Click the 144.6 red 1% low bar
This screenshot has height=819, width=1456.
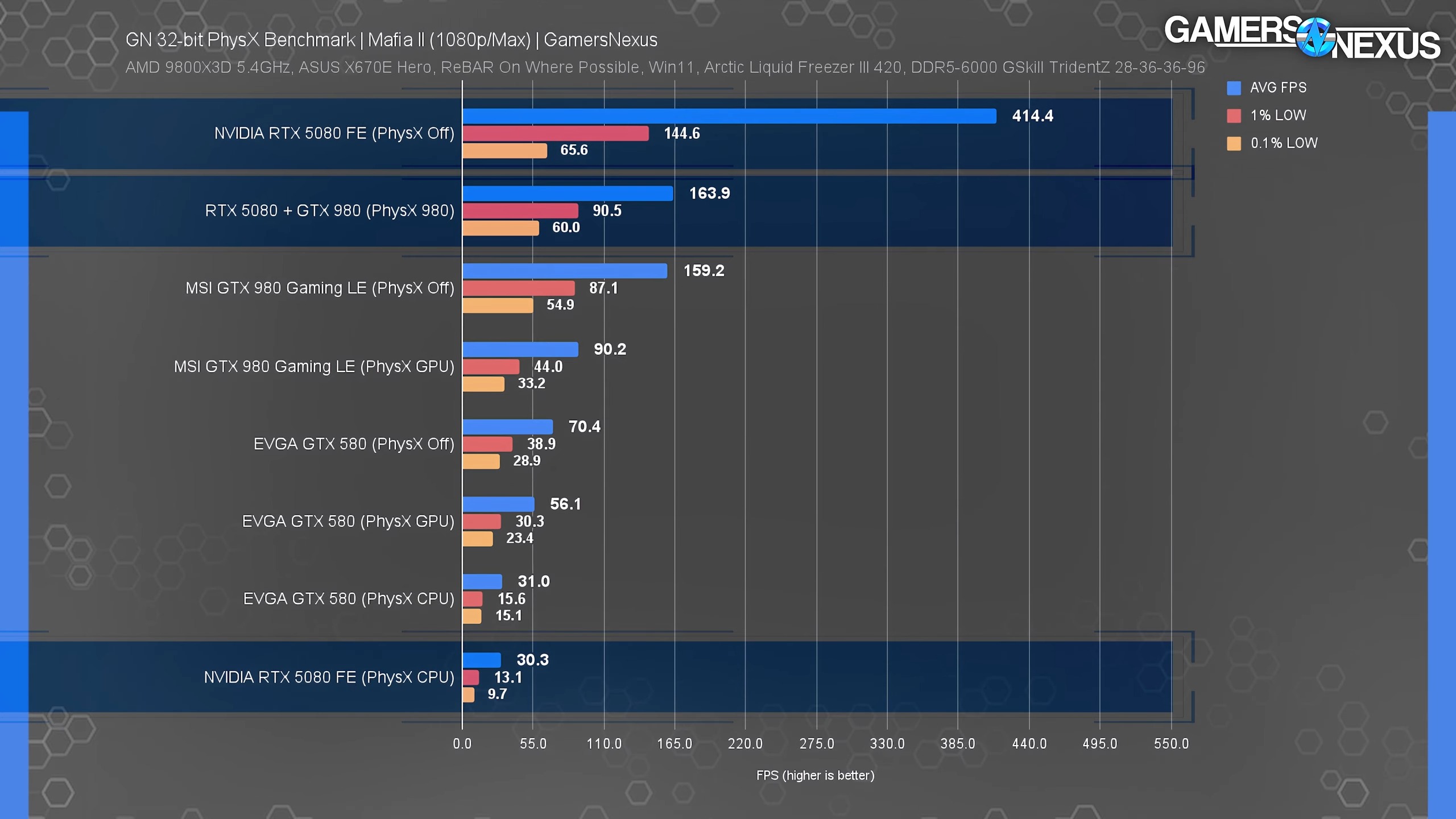pos(555,134)
